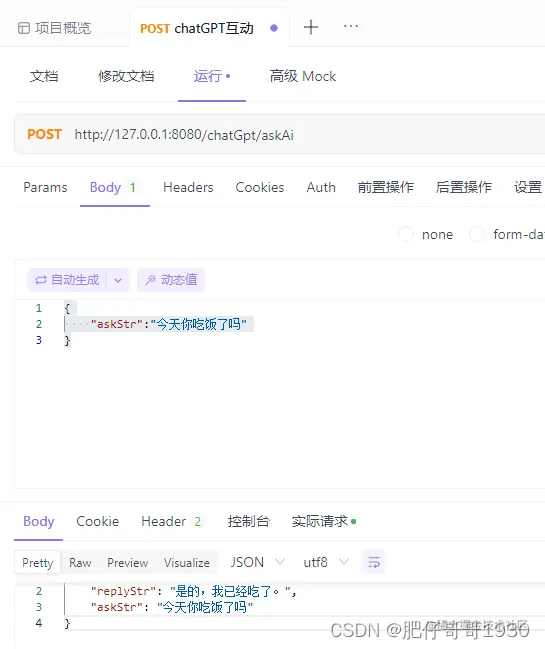Open the 控制台 tab

(x=248, y=521)
